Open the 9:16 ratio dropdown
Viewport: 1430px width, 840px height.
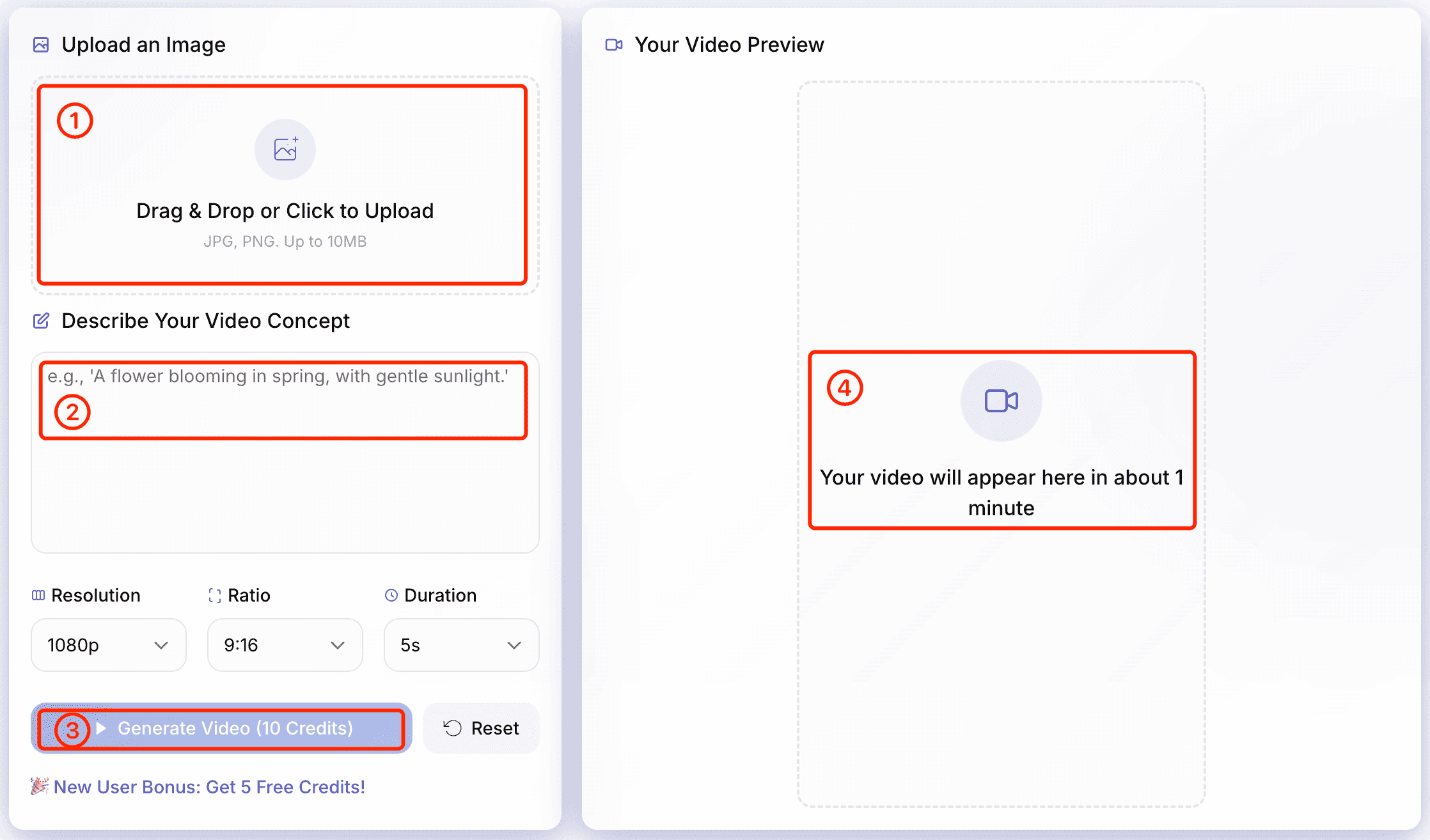coord(285,645)
